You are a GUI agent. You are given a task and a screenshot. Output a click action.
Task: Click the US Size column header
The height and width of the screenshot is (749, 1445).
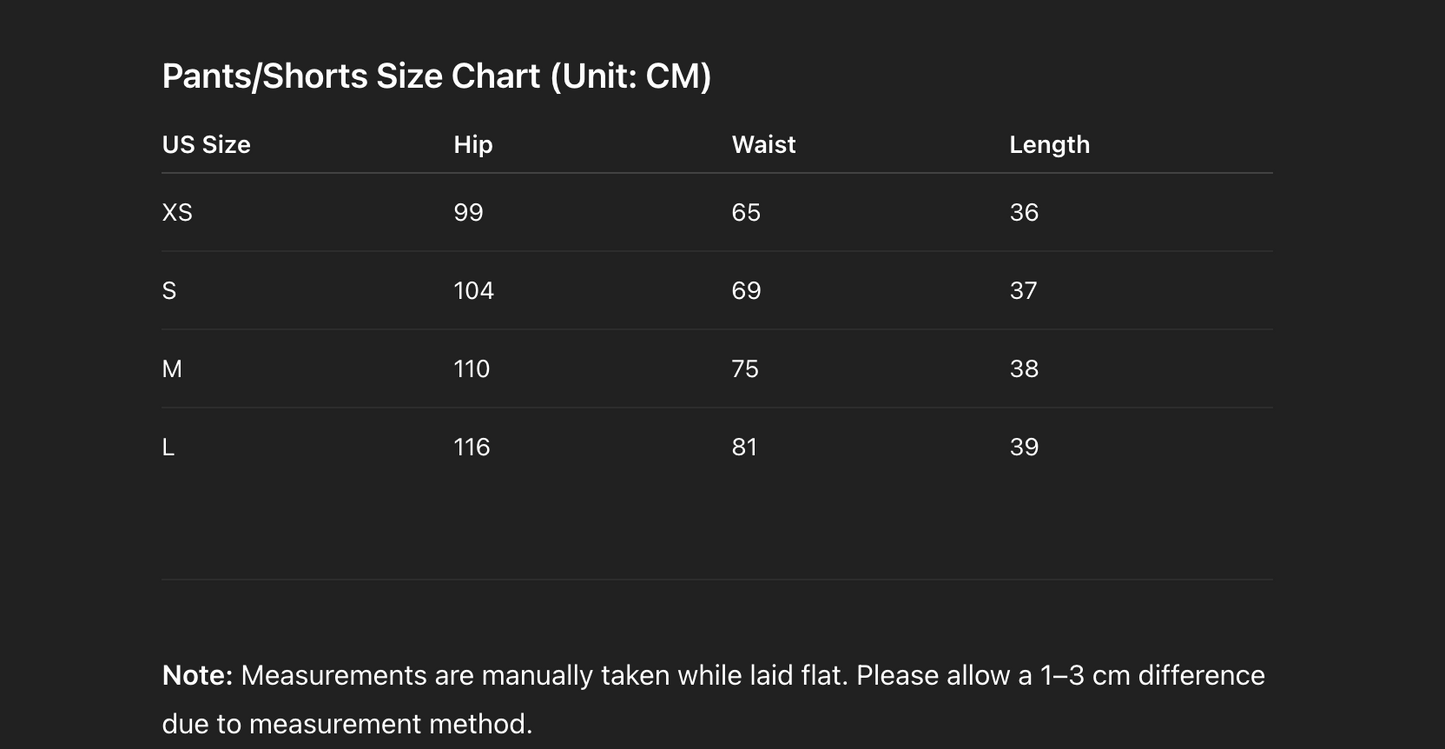tap(206, 144)
